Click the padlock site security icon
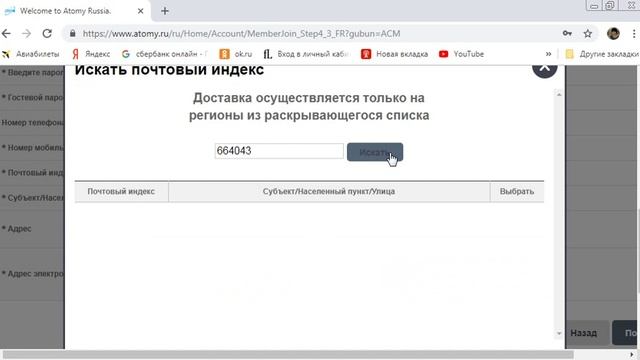The image size is (640, 360). coord(73,33)
